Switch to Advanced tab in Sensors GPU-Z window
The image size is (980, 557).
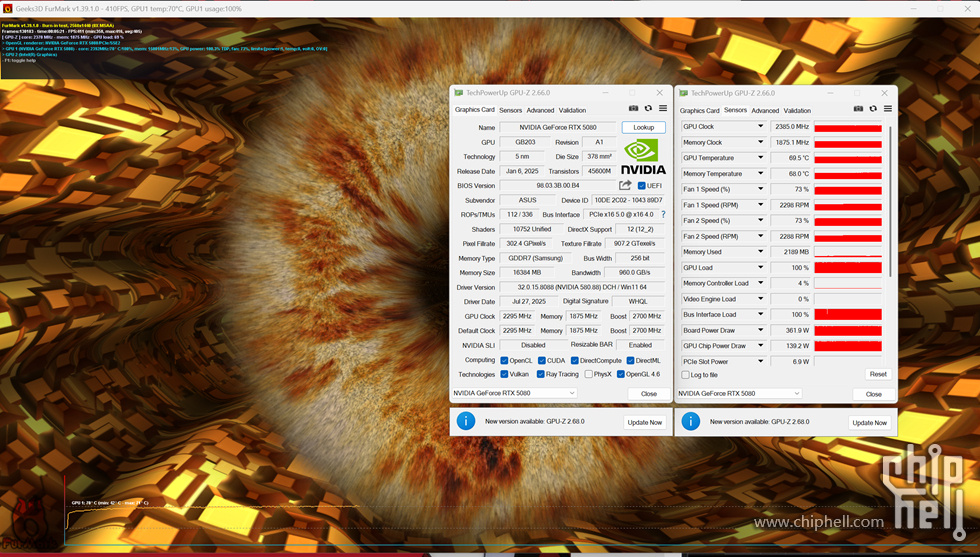click(765, 111)
